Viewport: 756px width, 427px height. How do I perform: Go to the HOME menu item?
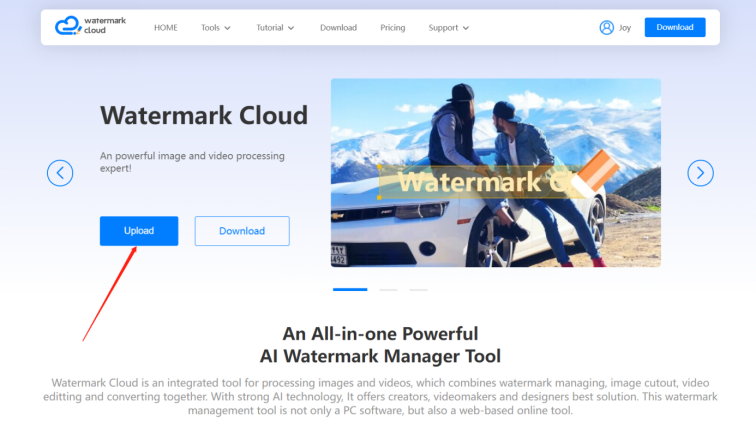tap(165, 28)
